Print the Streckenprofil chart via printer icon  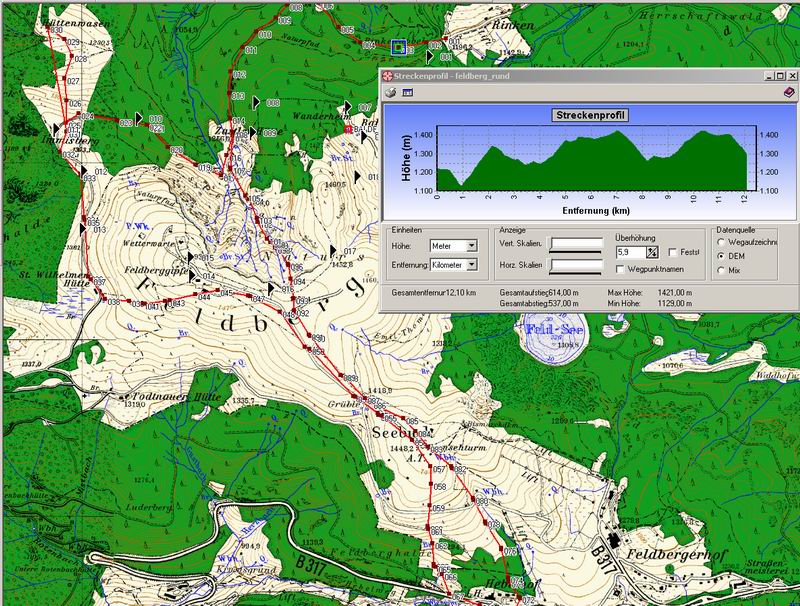click(x=391, y=93)
